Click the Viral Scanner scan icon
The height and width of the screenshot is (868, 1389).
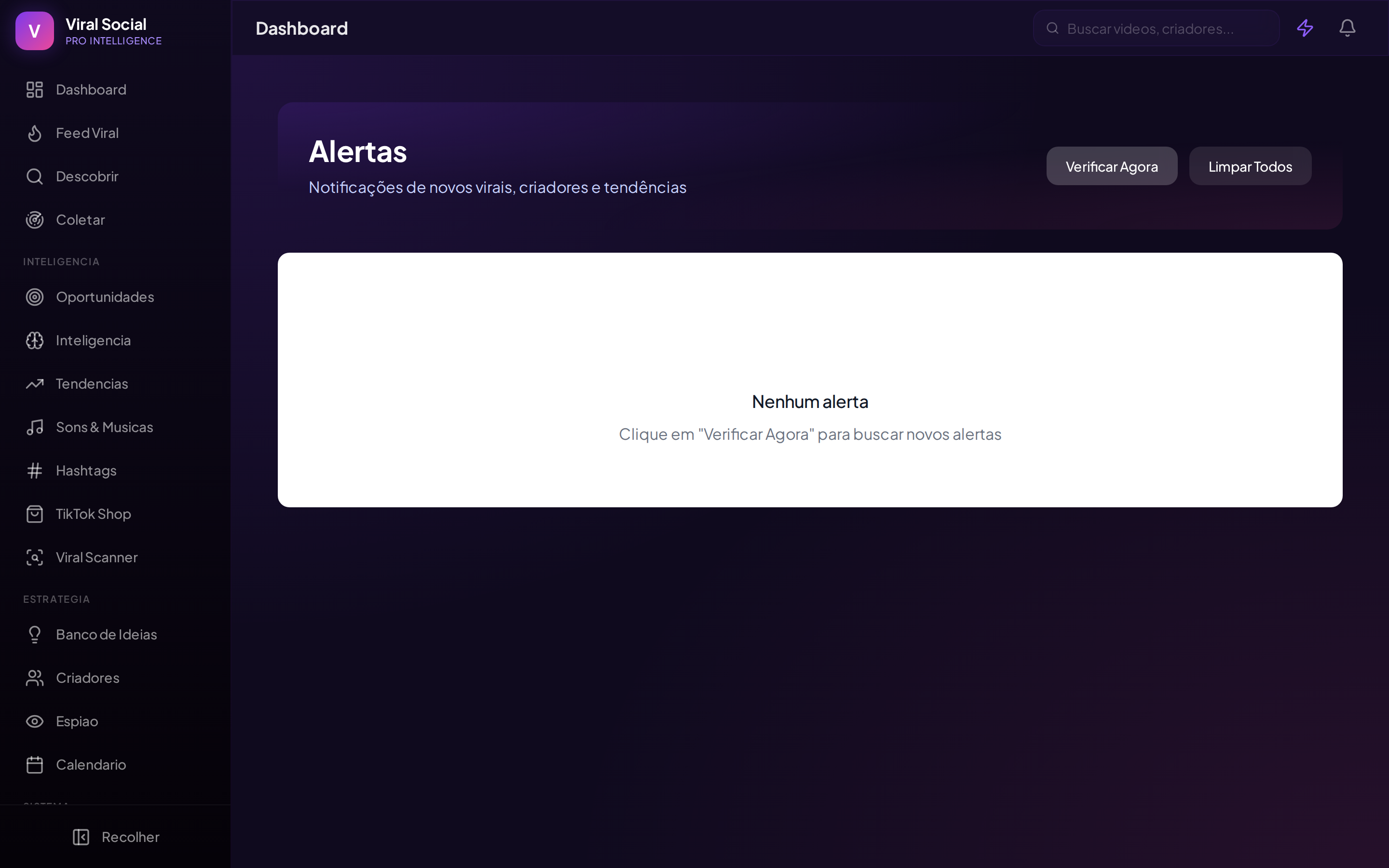coord(34,557)
